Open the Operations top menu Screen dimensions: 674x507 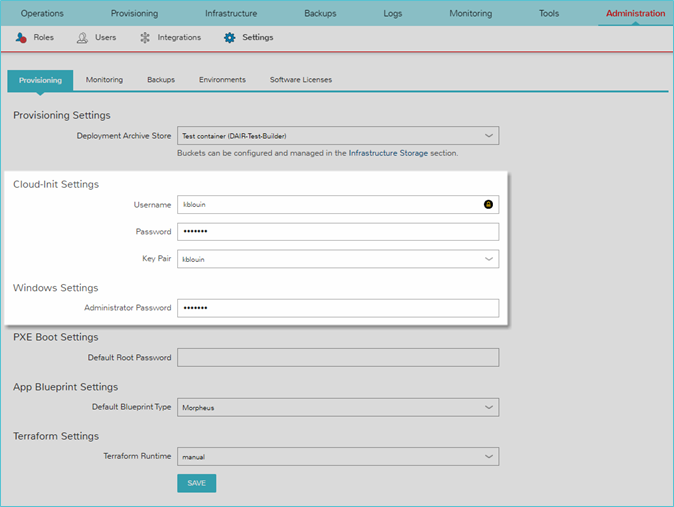42,14
